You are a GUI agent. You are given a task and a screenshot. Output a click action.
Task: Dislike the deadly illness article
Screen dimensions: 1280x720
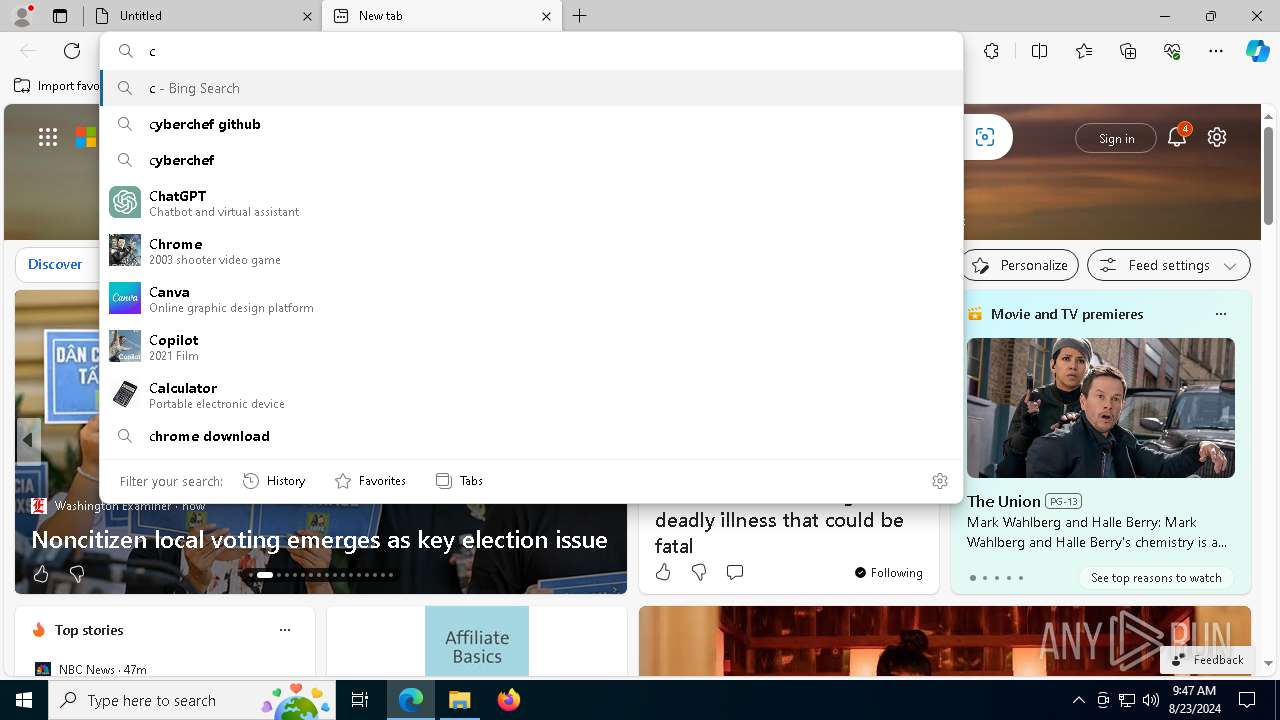[699, 572]
